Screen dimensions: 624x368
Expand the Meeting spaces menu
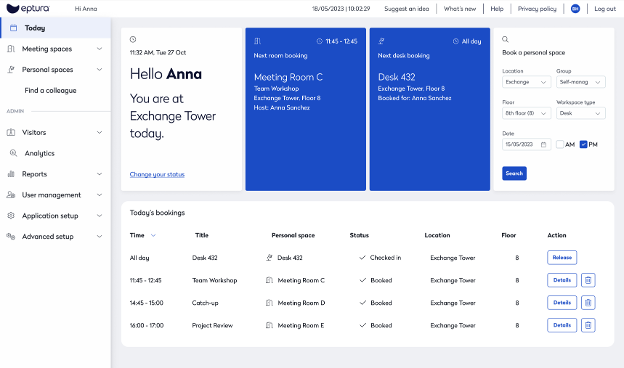(99, 49)
